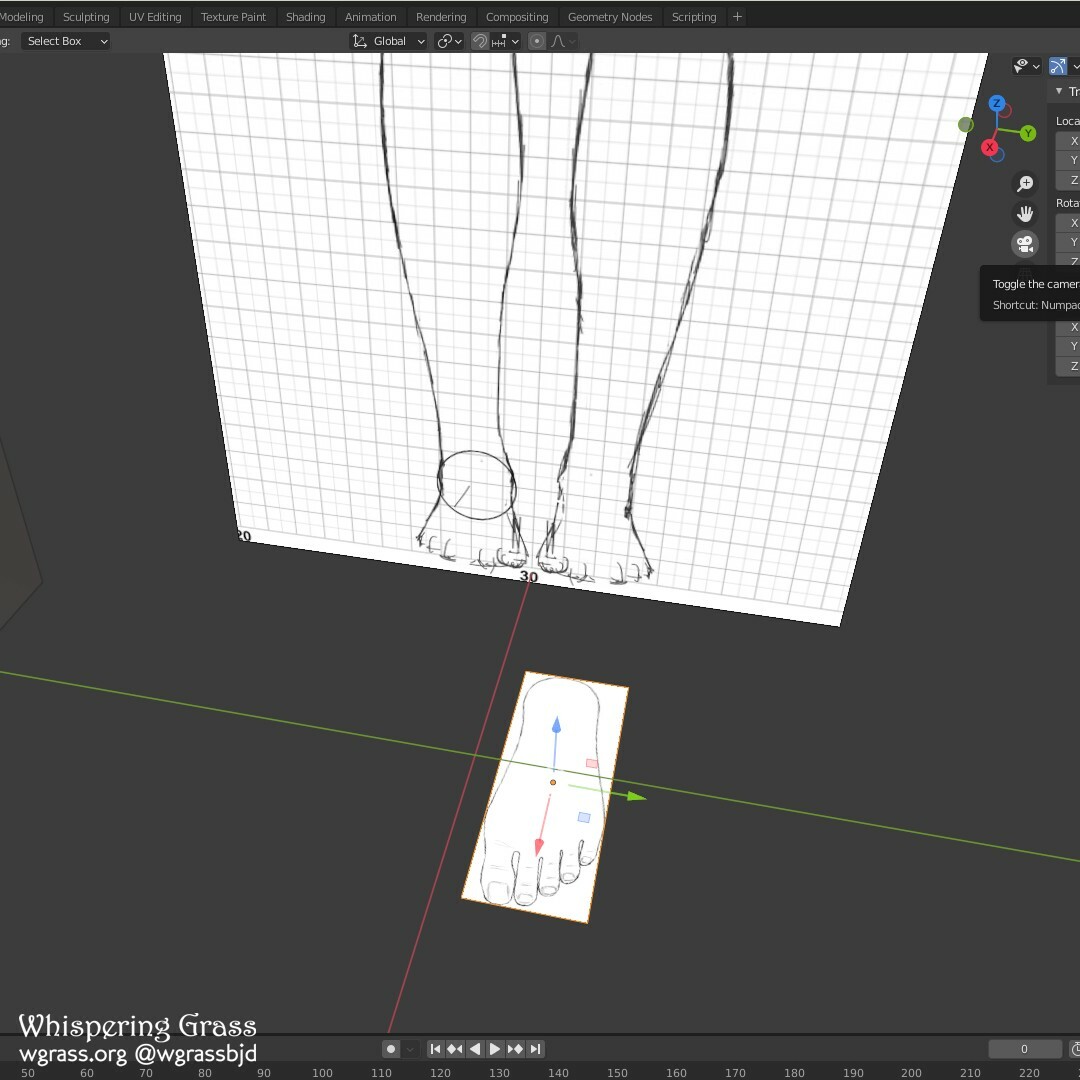1080x1080 pixels.
Task: Click the X axis on navigation gizmo
Action: 989,147
